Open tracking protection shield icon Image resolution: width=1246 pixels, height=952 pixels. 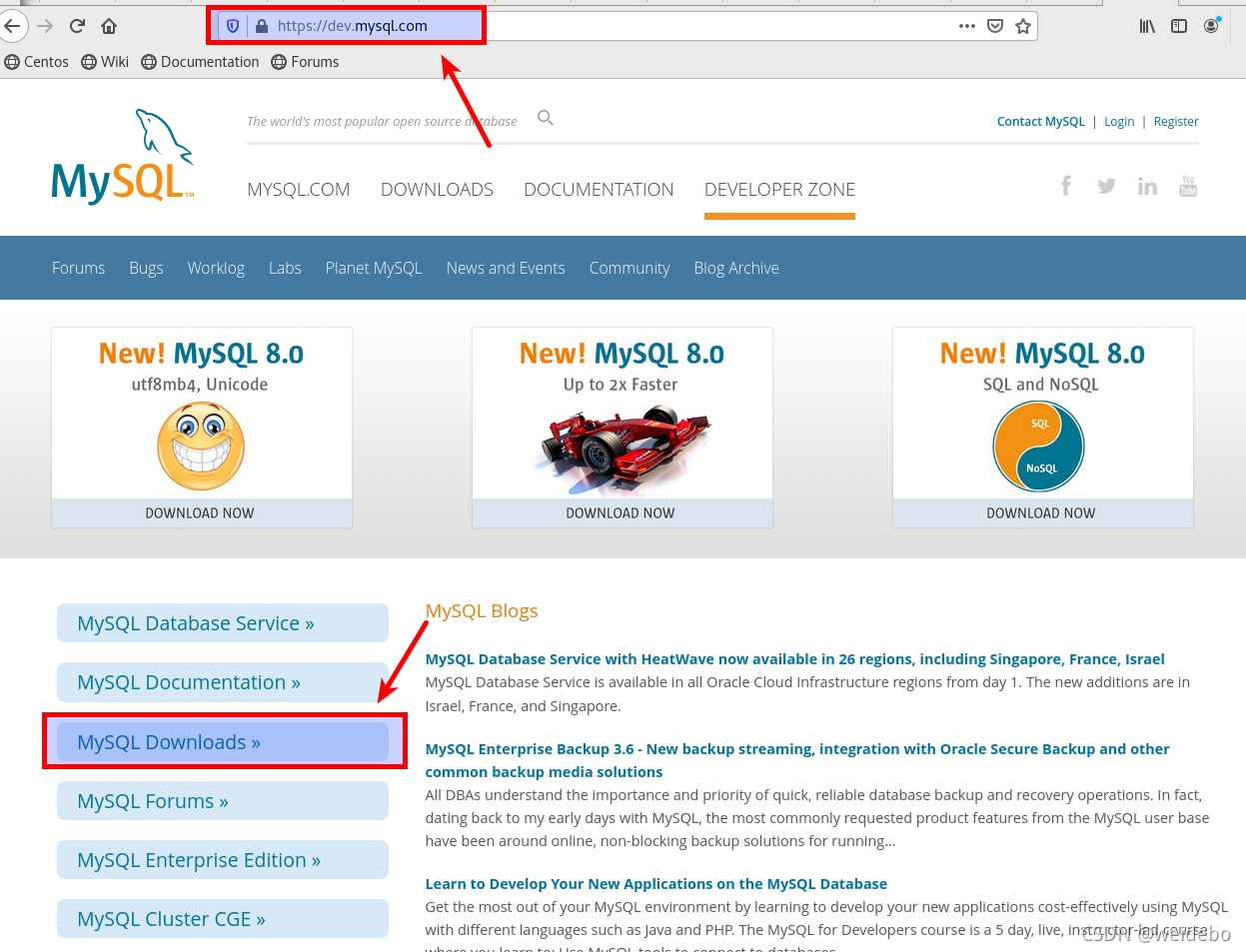(x=233, y=26)
